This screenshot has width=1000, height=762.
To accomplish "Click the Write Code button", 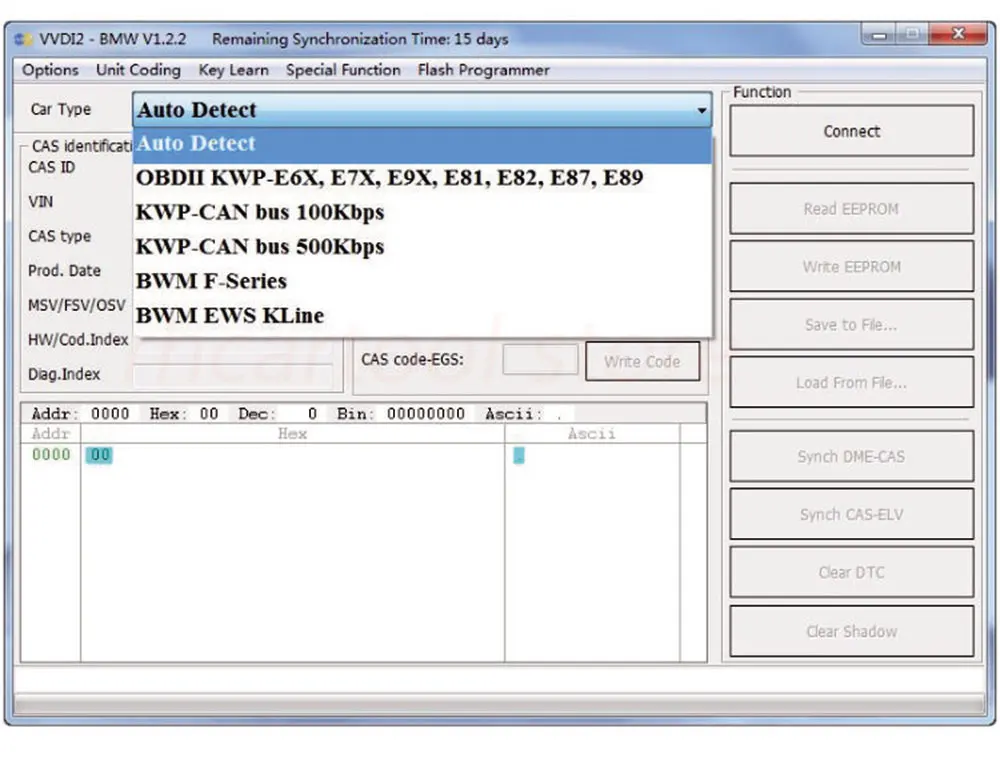I will pos(642,362).
